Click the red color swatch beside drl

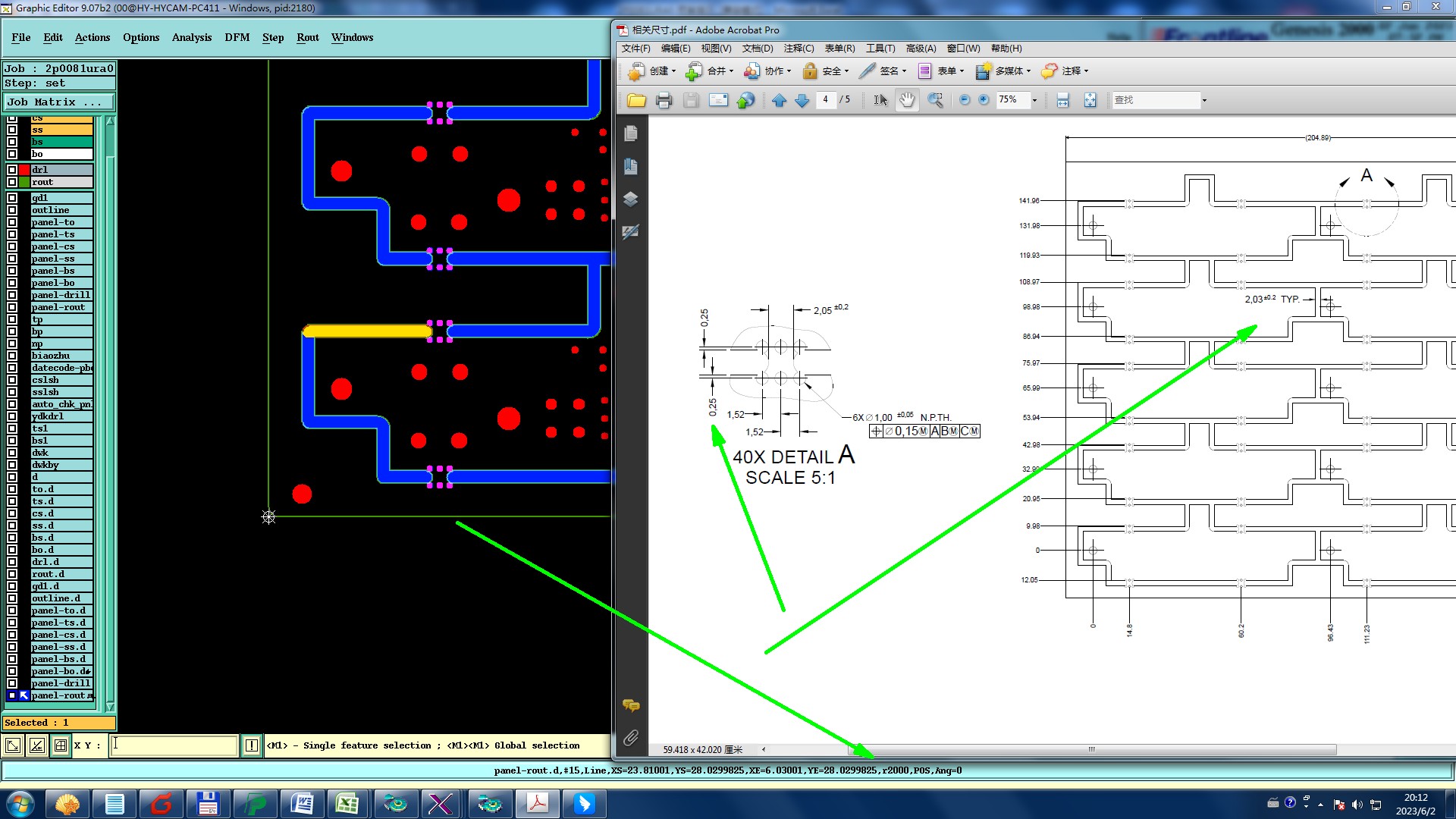coord(24,170)
